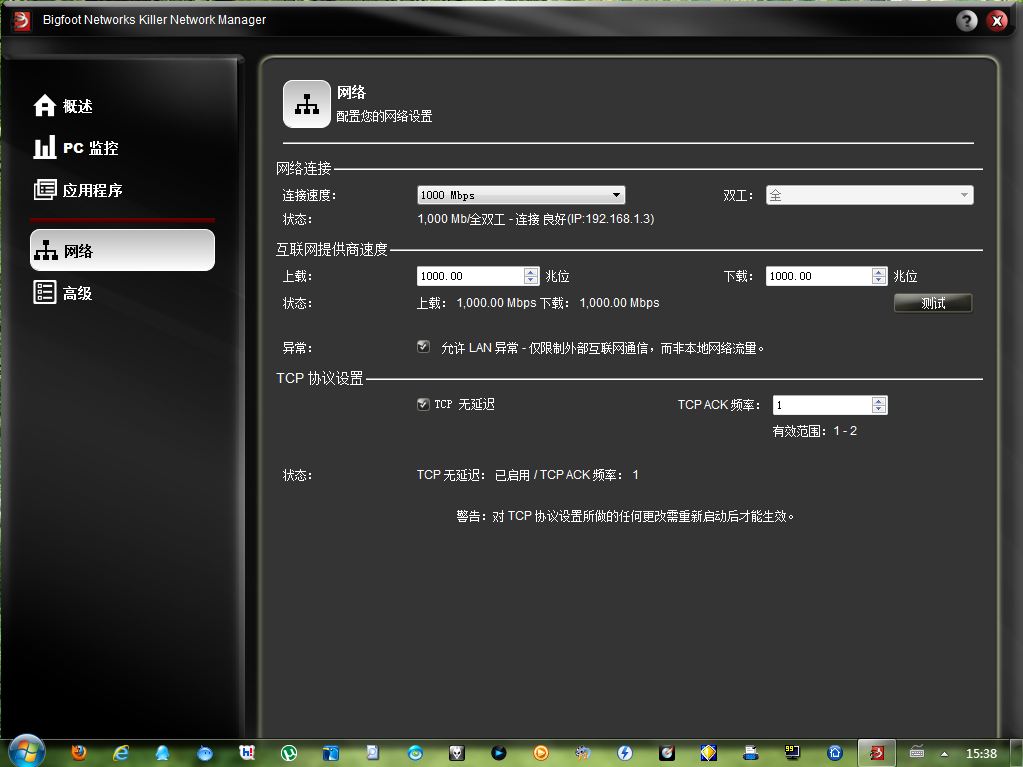Open the blue lightning bolt taskbar icon
Image resolution: width=1023 pixels, height=767 pixels.
[x=625, y=753]
